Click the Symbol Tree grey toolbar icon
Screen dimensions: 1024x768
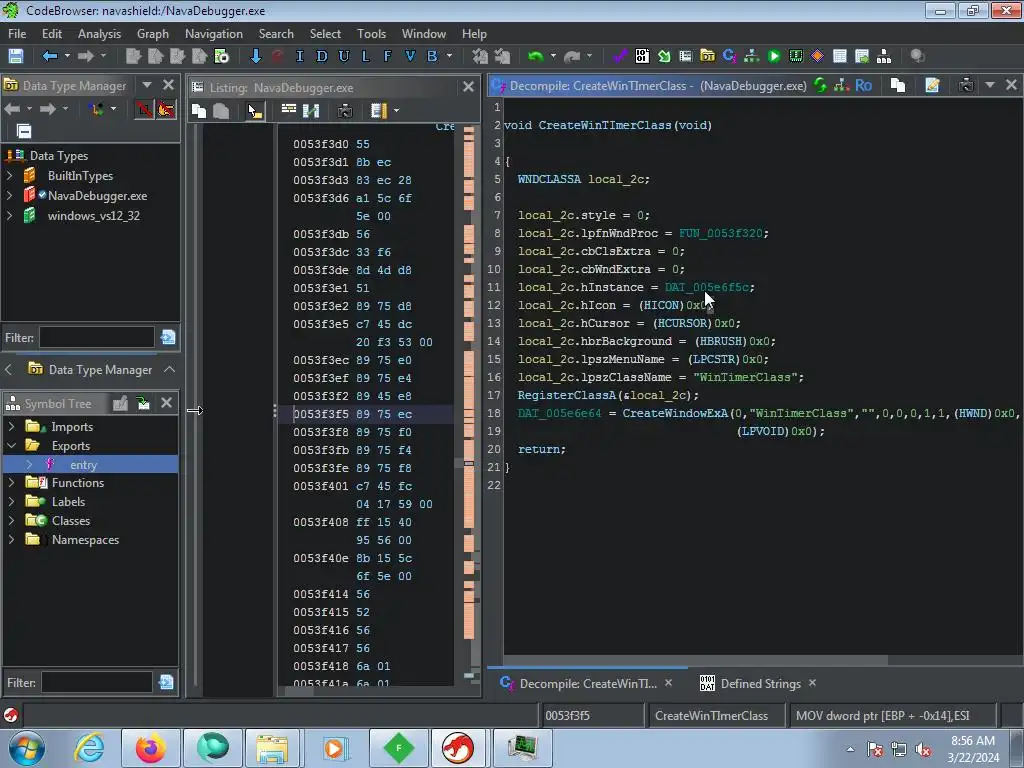(x=120, y=404)
